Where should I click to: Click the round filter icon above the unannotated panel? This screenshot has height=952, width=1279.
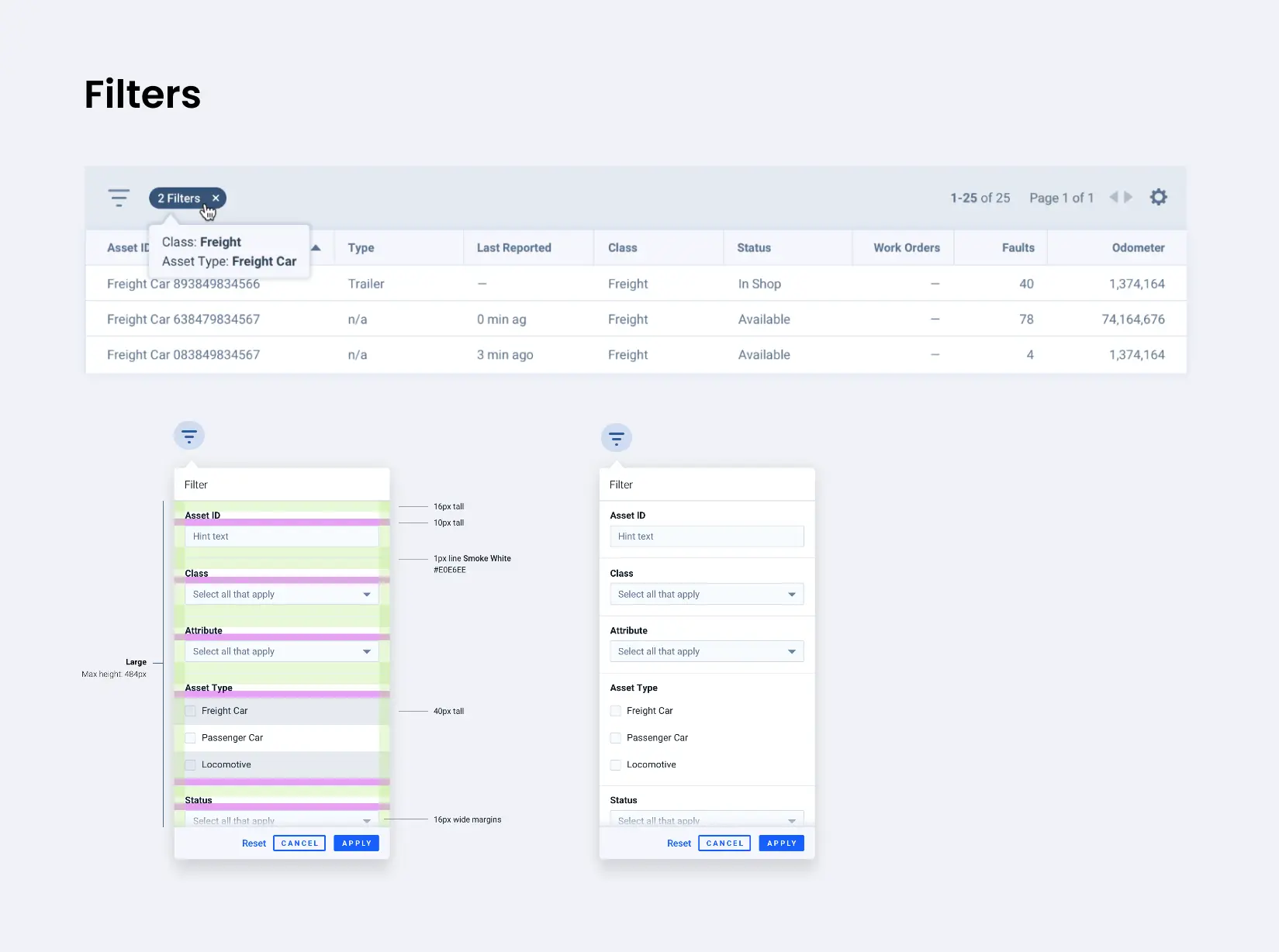tap(617, 439)
